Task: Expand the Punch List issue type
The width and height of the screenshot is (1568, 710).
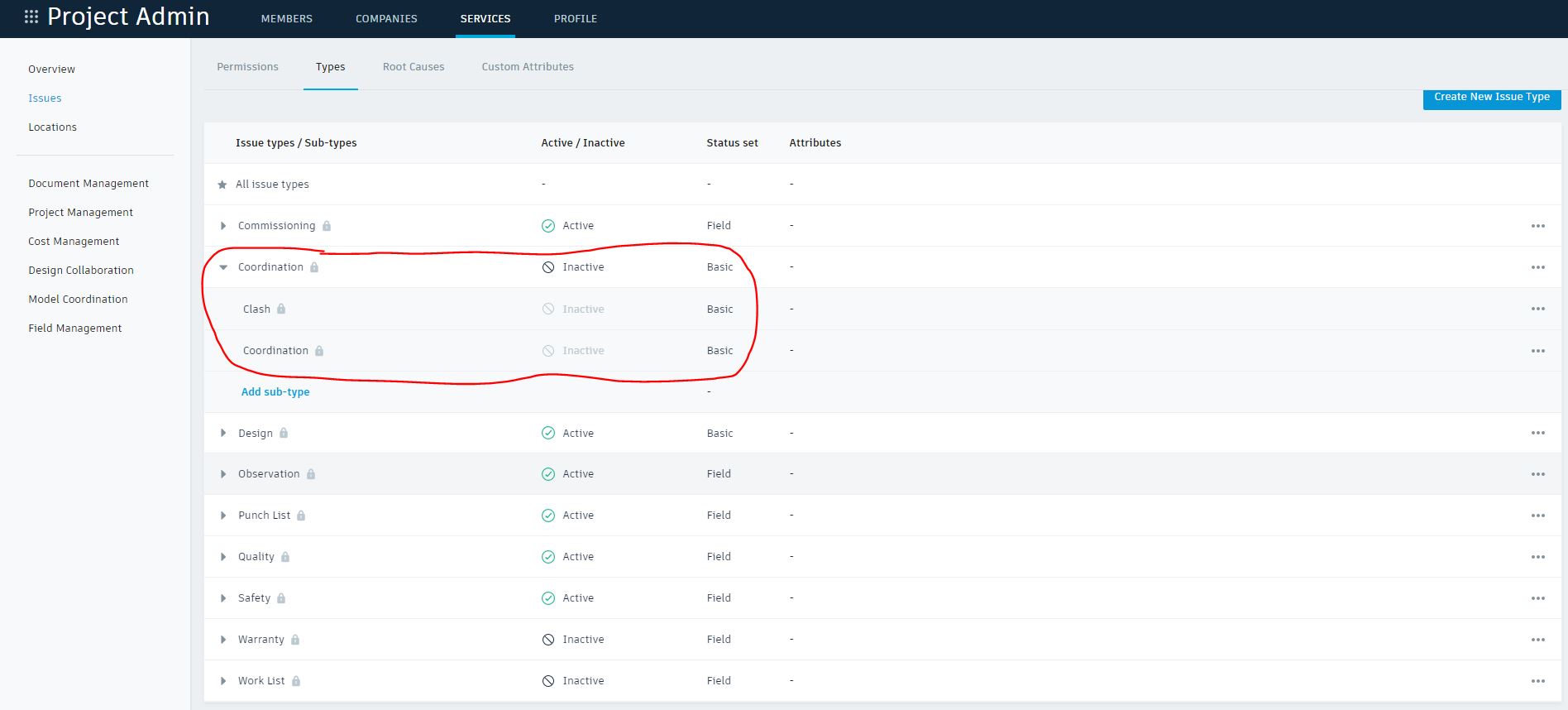Action: [223, 516]
